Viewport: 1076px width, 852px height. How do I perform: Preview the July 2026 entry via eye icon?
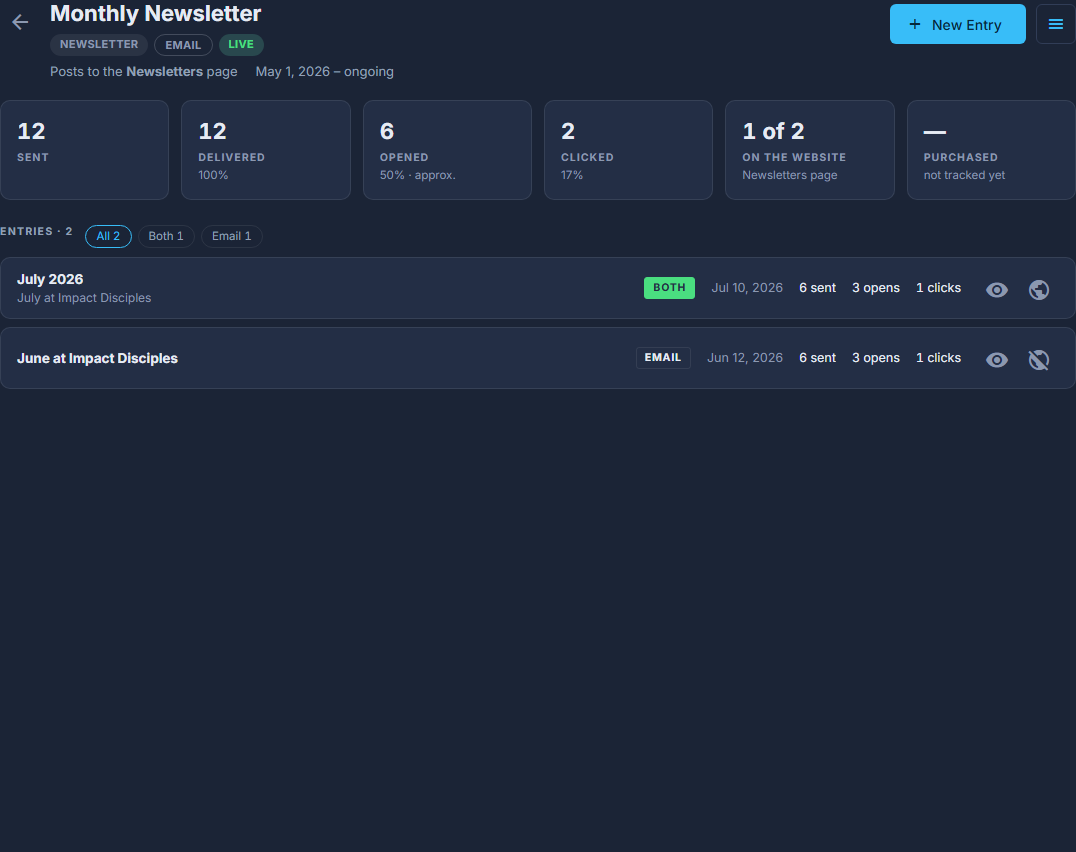click(996, 289)
